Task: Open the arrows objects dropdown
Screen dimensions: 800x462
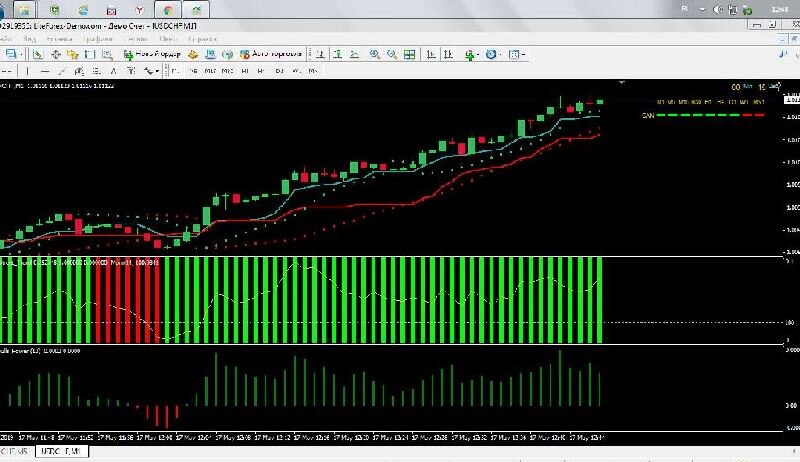Action: (151, 71)
